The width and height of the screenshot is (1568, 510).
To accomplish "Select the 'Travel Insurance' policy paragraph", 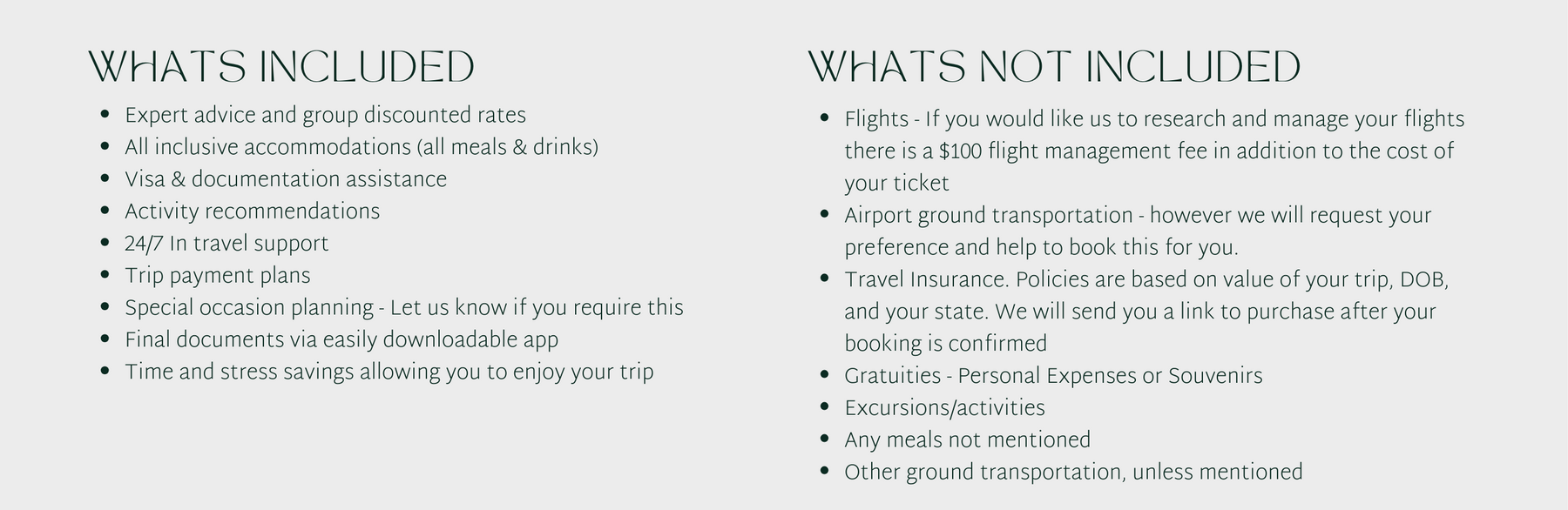I will point(1146,312).
